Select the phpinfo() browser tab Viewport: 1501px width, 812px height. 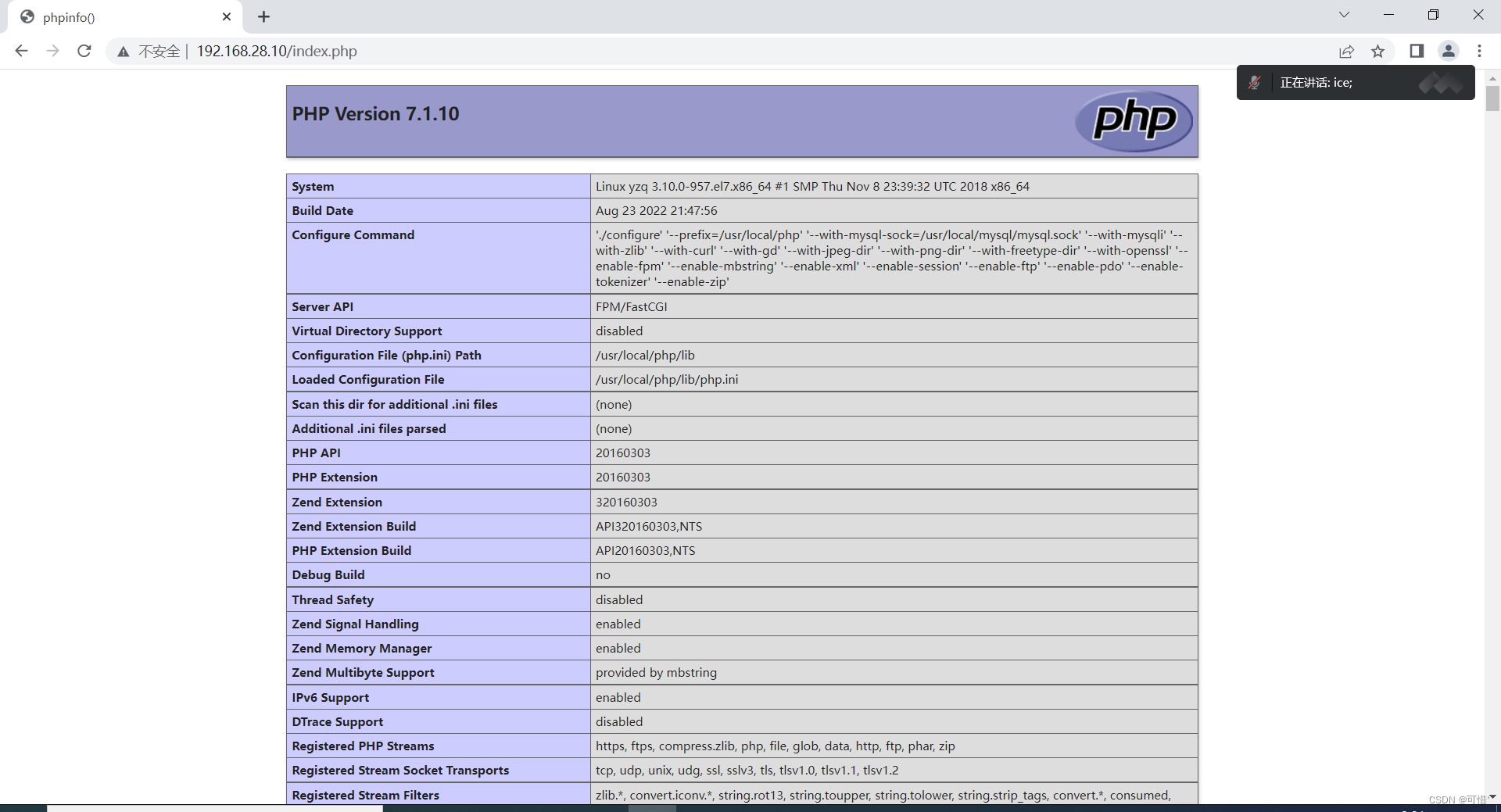[125, 17]
